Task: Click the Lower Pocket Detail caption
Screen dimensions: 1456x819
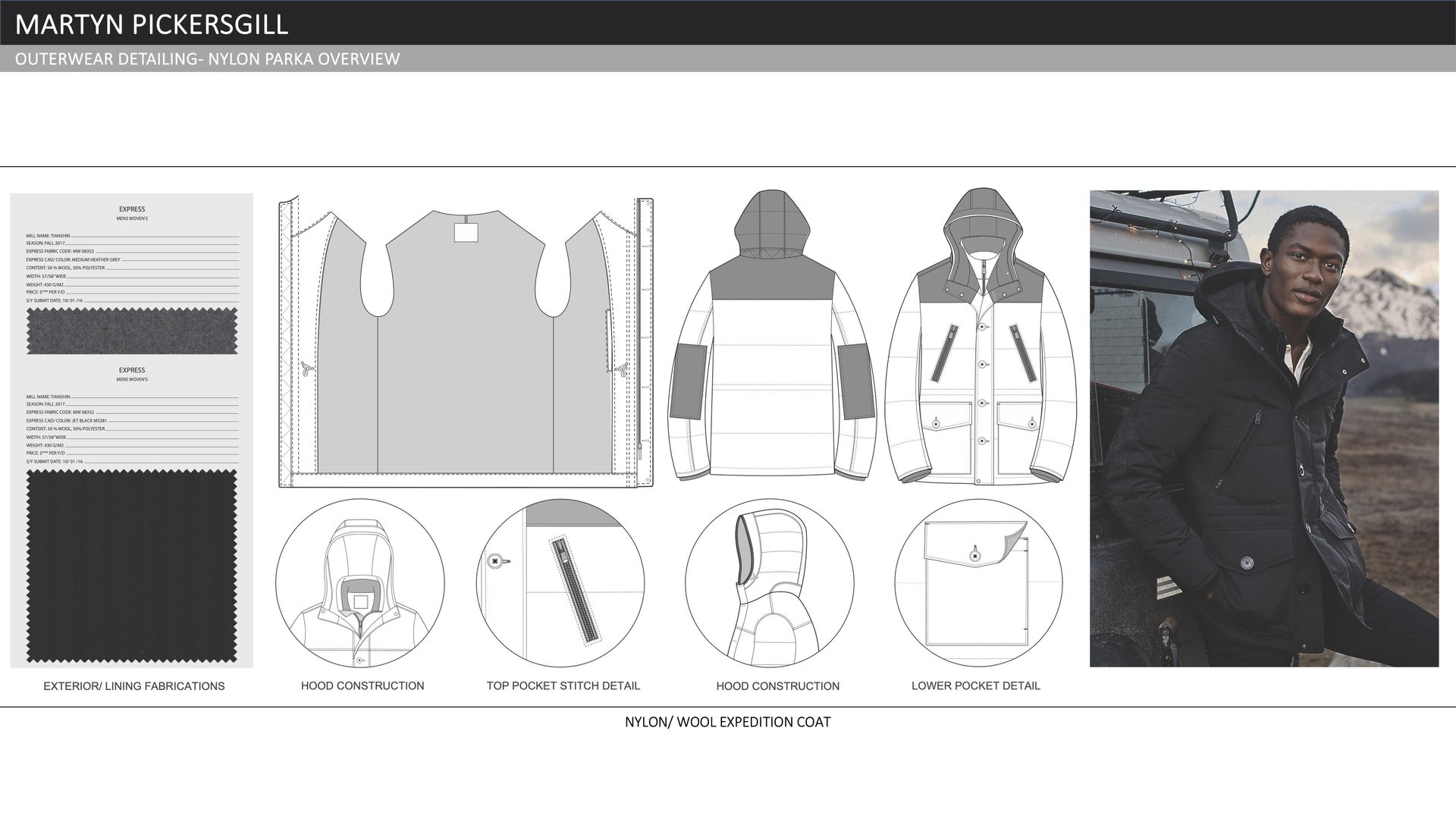Action: click(975, 686)
